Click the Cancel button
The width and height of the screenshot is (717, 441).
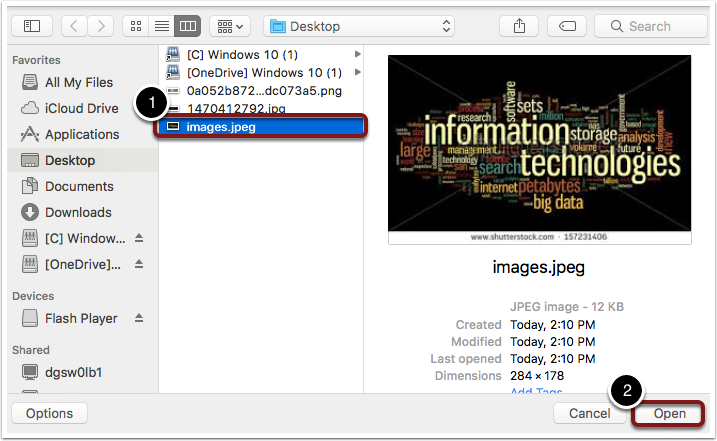coord(589,413)
